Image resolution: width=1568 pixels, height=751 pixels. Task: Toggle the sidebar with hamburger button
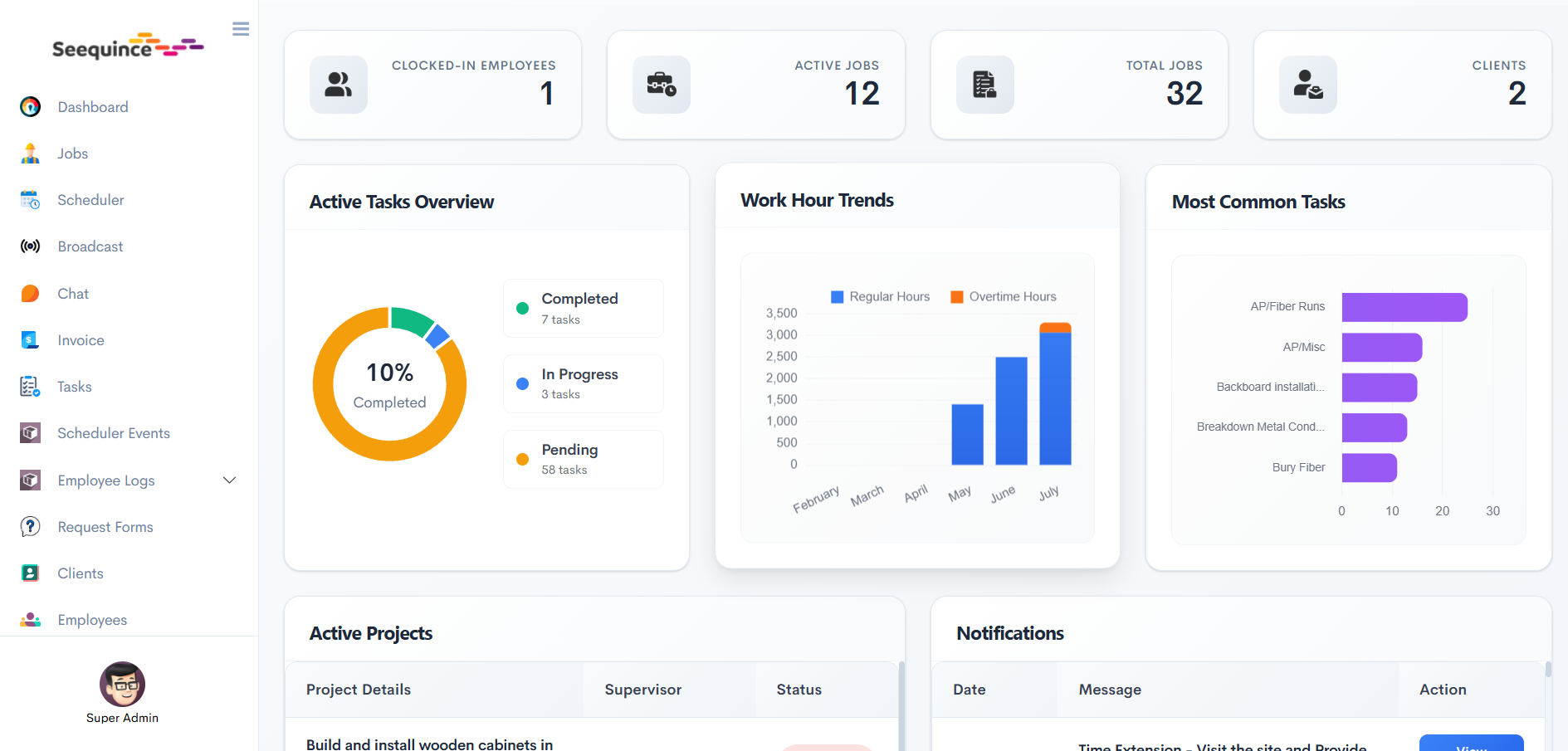[x=240, y=28]
